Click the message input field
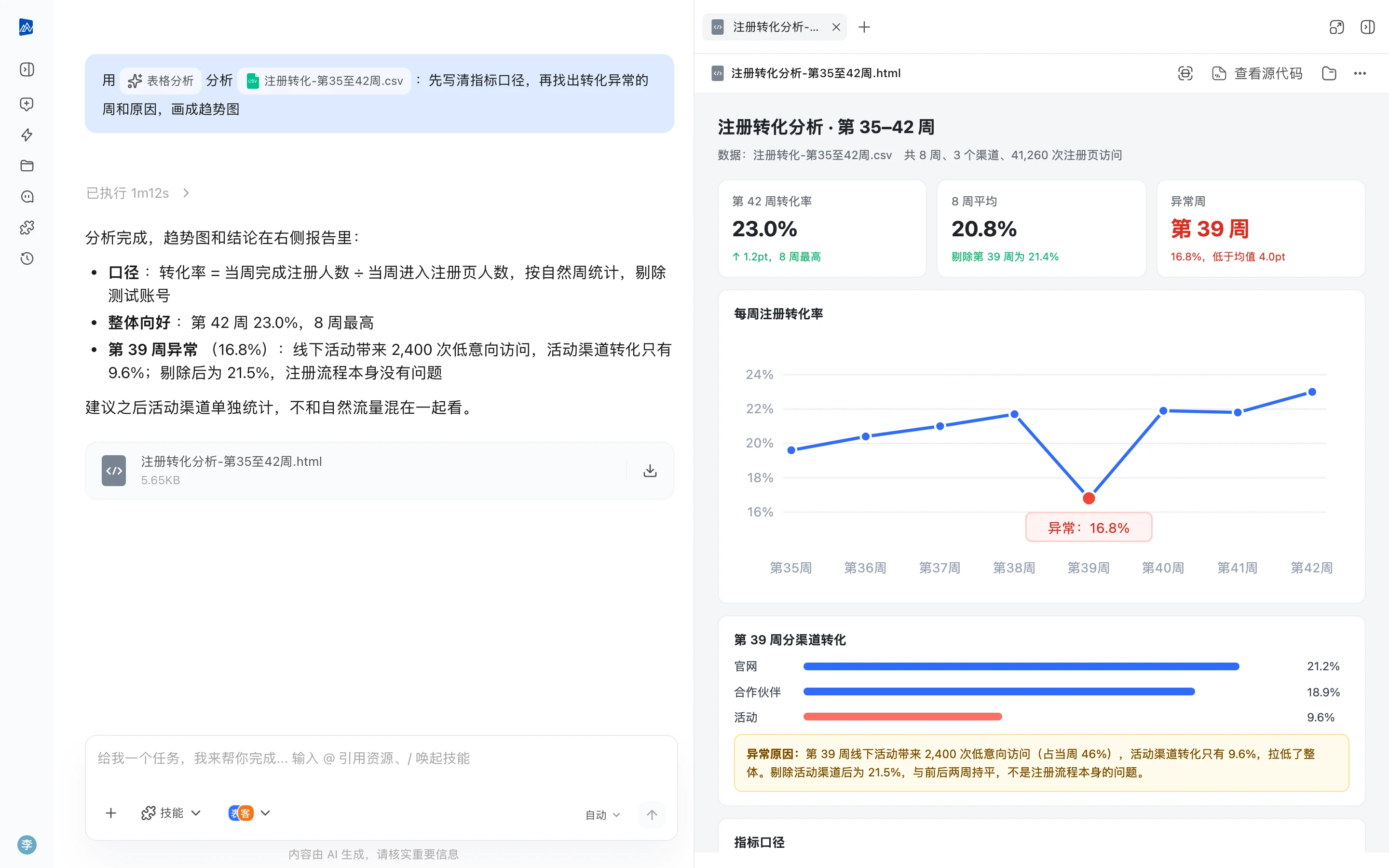1389x868 pixels. click(x=381, y=759)
